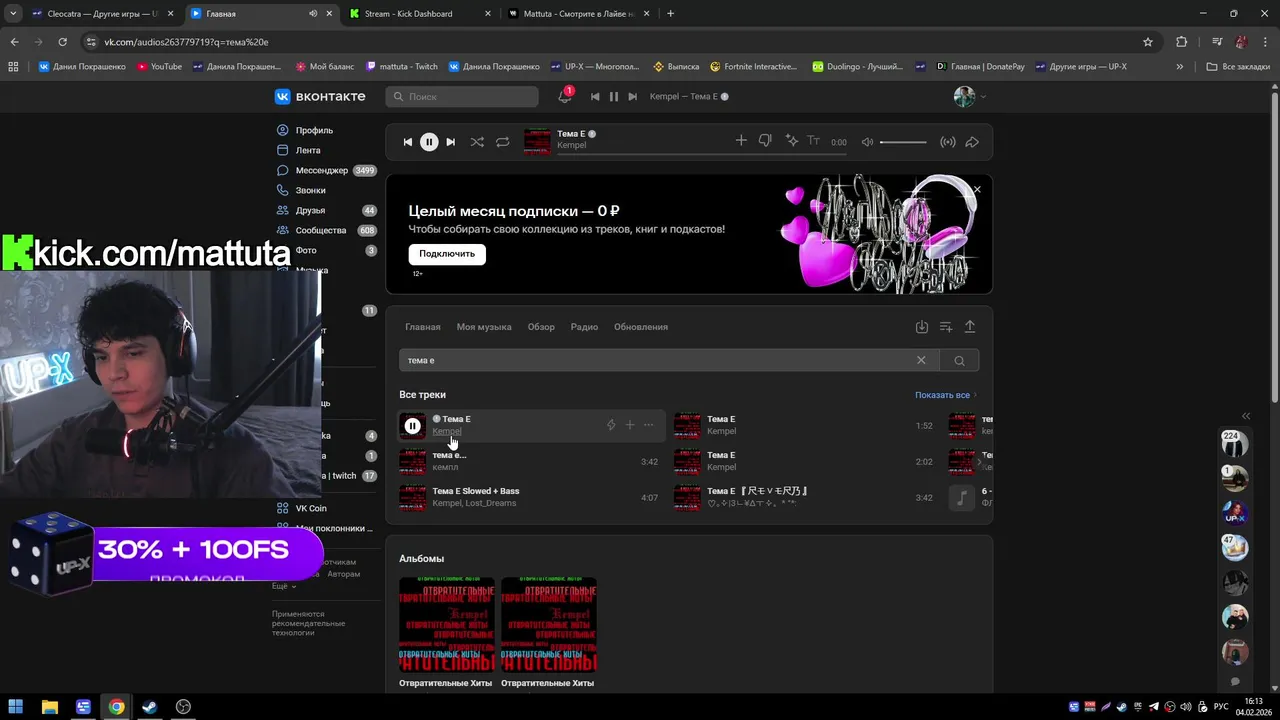Open Лента news feed in sidebar
This screenshot has height=720, width=1280.
coord(308,150)
